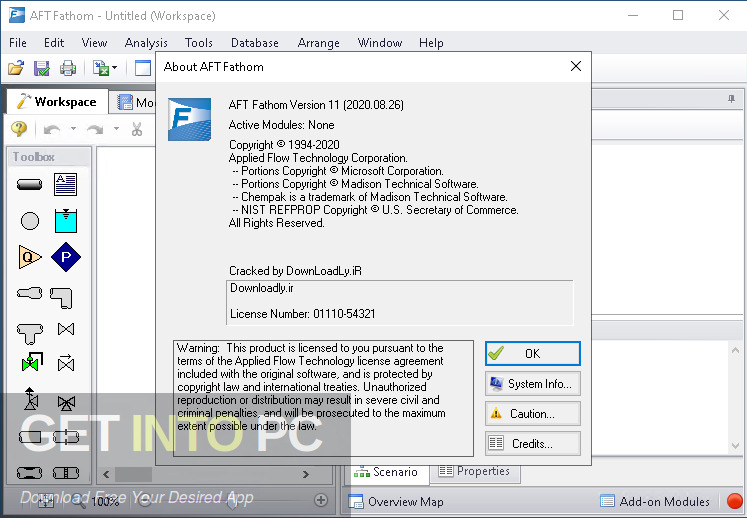Select the Annotation tool in Toolbox
747x518 pixels.
pos(65,184)
